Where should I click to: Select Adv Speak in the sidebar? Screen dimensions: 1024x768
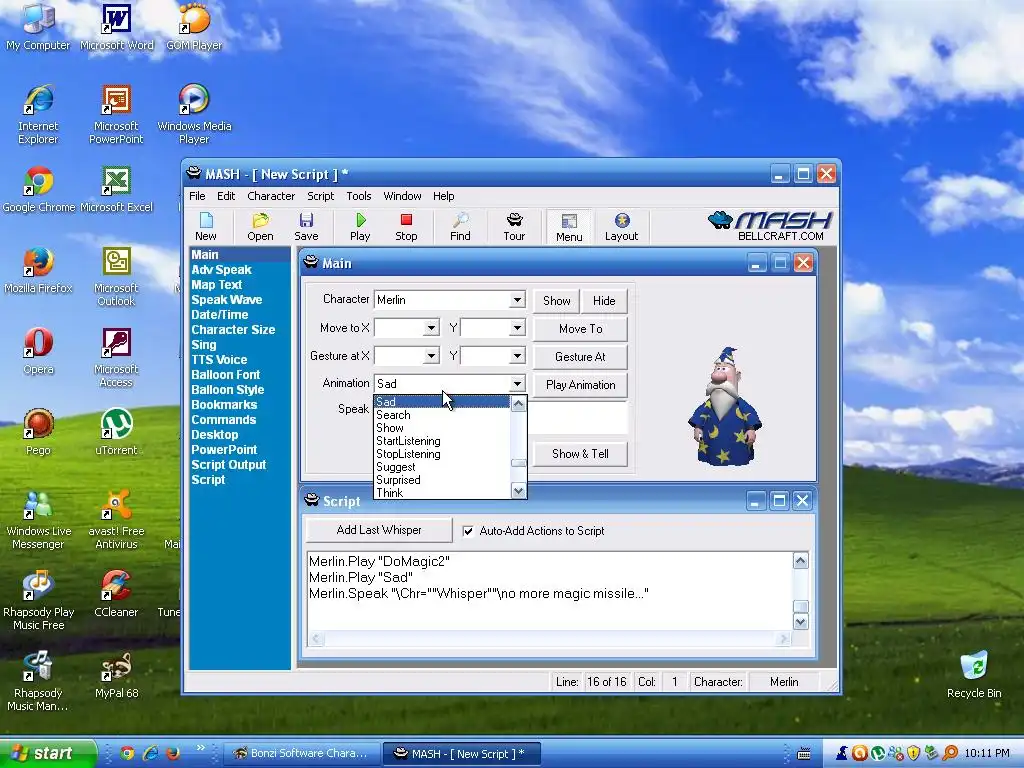pyautogui.click(x=221, y=270)
